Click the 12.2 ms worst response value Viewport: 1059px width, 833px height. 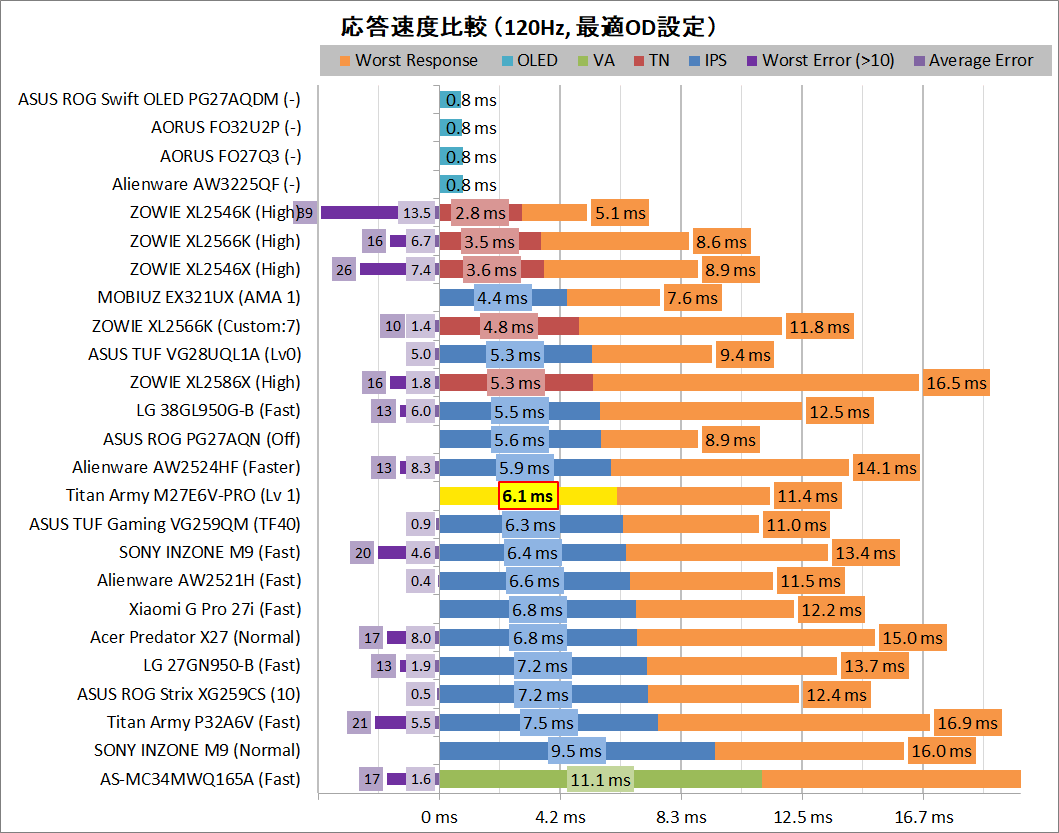(x=831, y=610)
